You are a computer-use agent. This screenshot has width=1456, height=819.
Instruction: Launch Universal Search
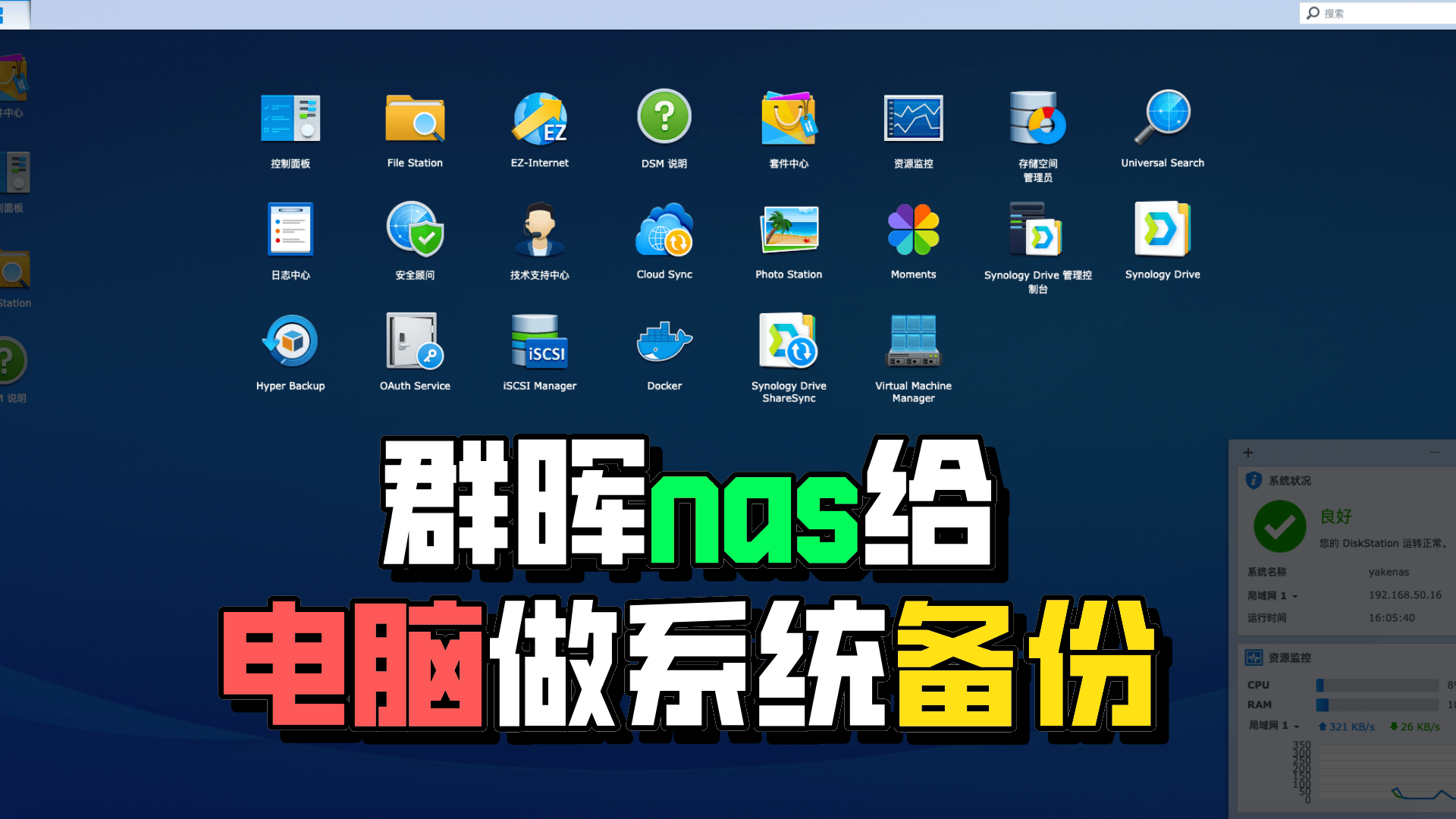coord(1163,119)
